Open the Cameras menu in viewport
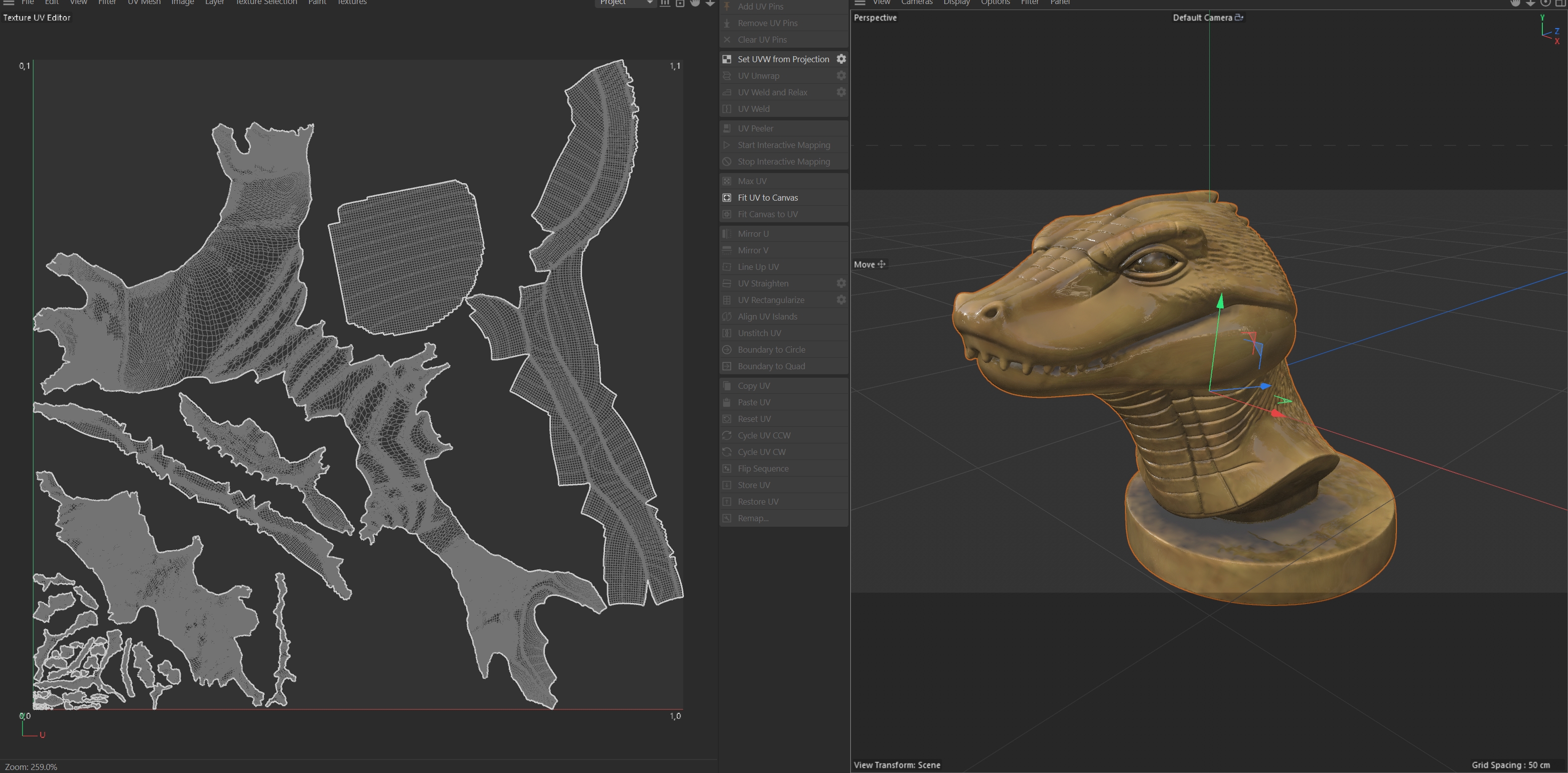Image resolution: width=1568 pixels, height=773 pixels. coord(917,3)
